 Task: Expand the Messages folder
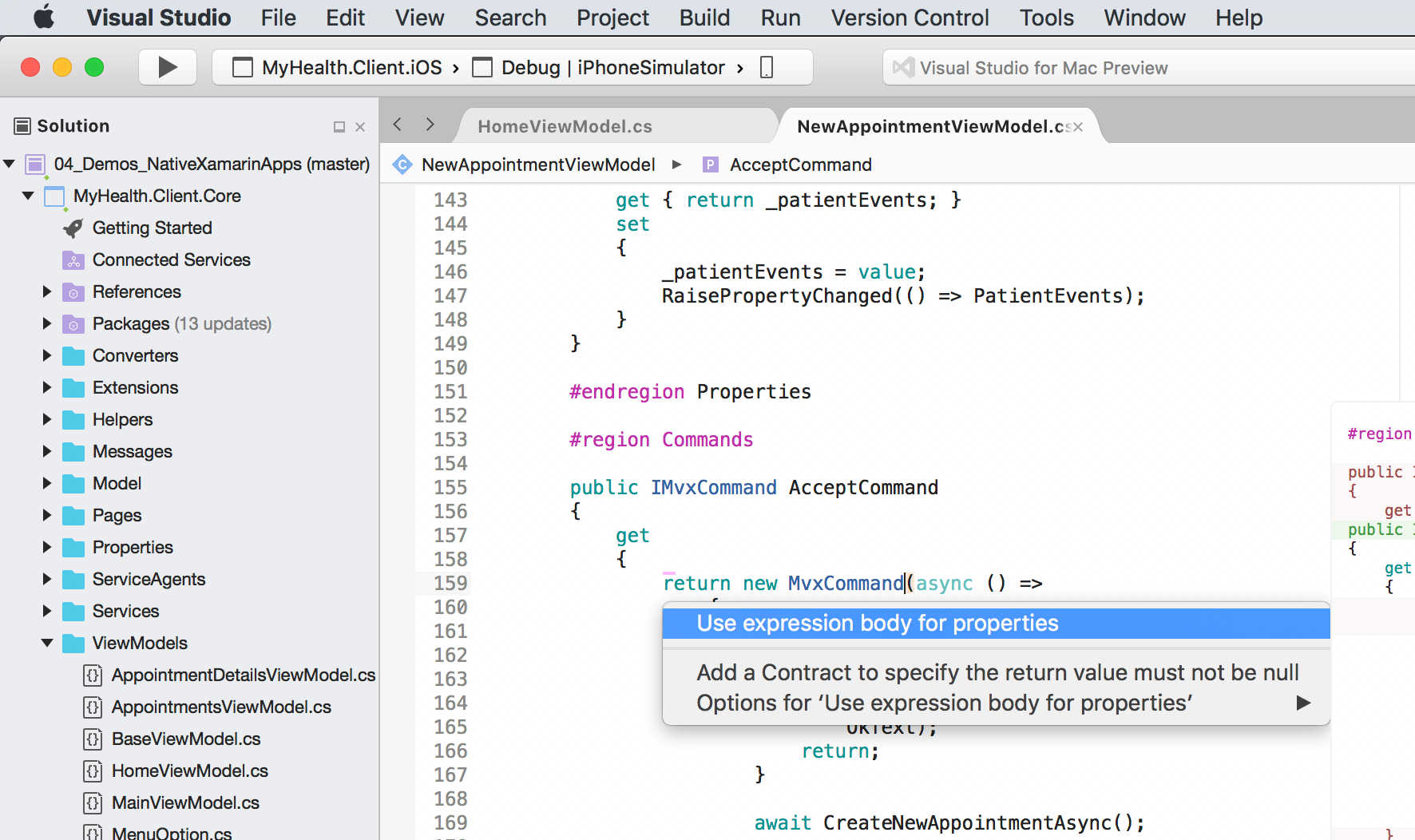[x=47, y=451]
